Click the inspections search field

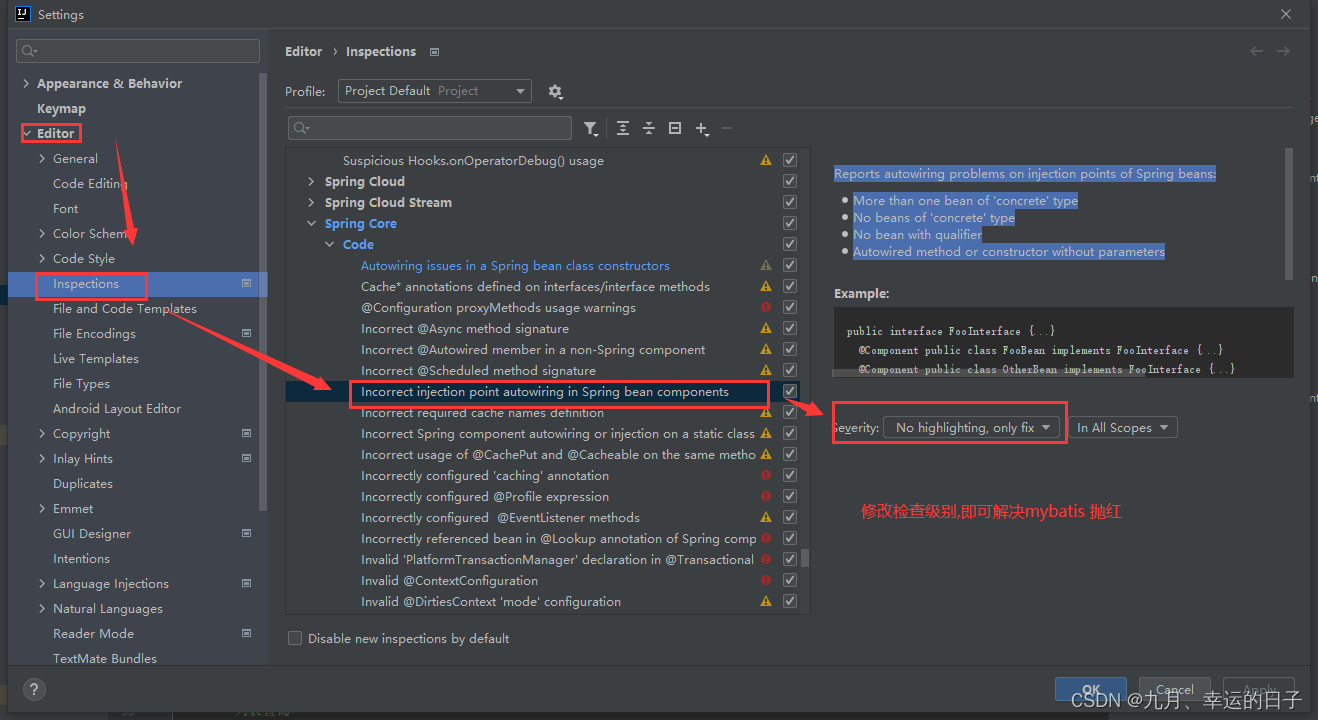430,128
